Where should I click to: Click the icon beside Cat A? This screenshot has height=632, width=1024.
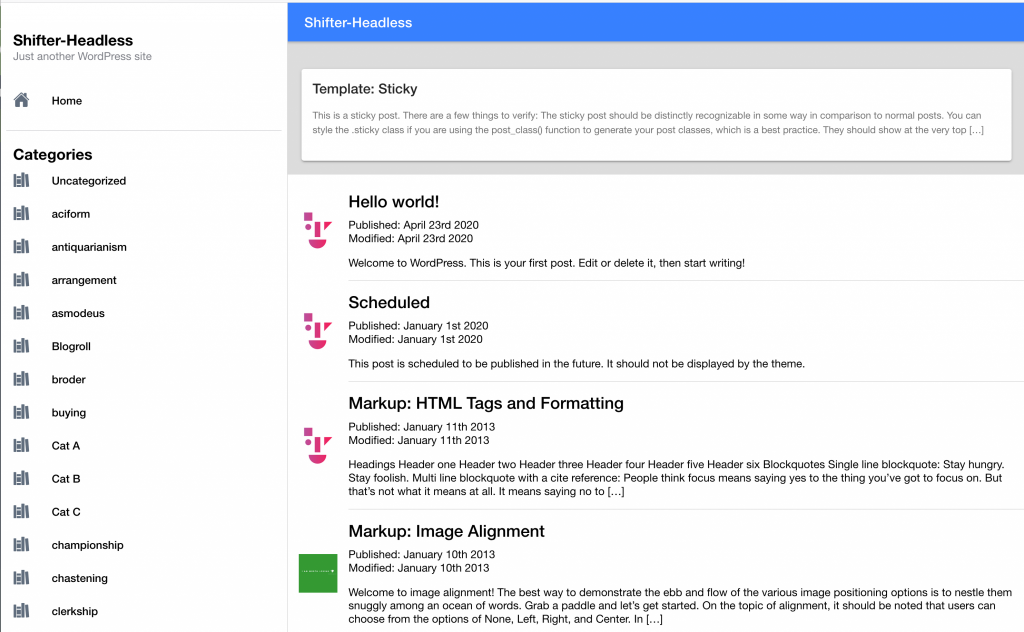22,445
